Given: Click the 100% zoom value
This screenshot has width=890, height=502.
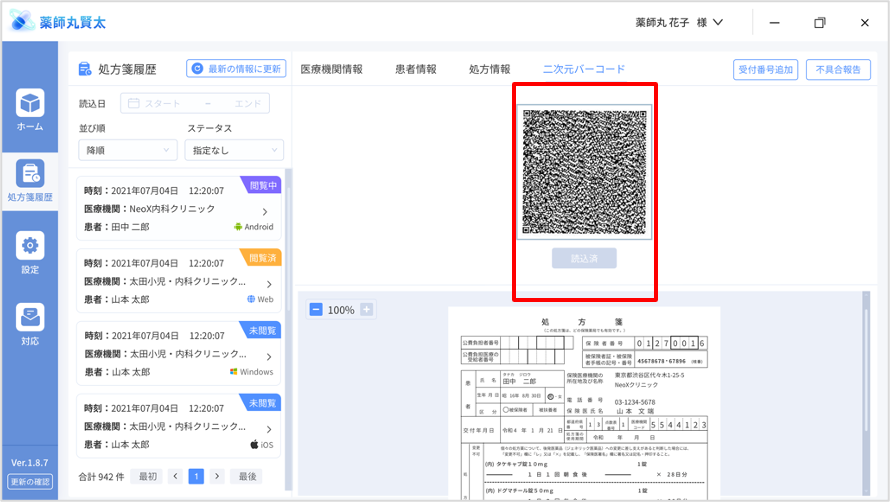Looking at the screenshot, I should 341,310.
